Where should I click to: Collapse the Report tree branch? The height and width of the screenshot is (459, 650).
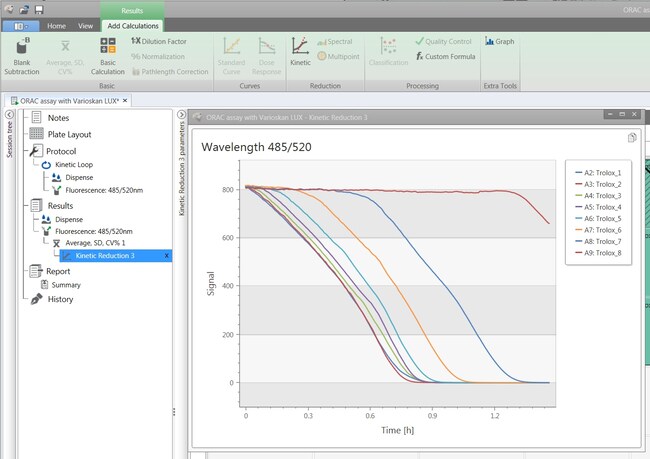tap(26, 271)
